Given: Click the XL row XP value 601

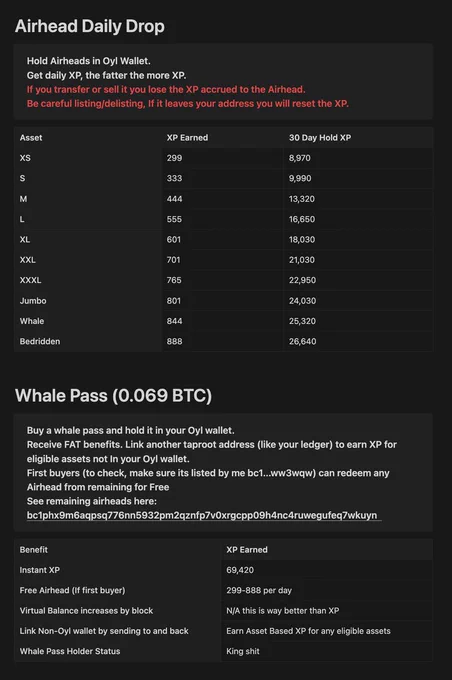Looking at the screenshot, I should 174,239.
